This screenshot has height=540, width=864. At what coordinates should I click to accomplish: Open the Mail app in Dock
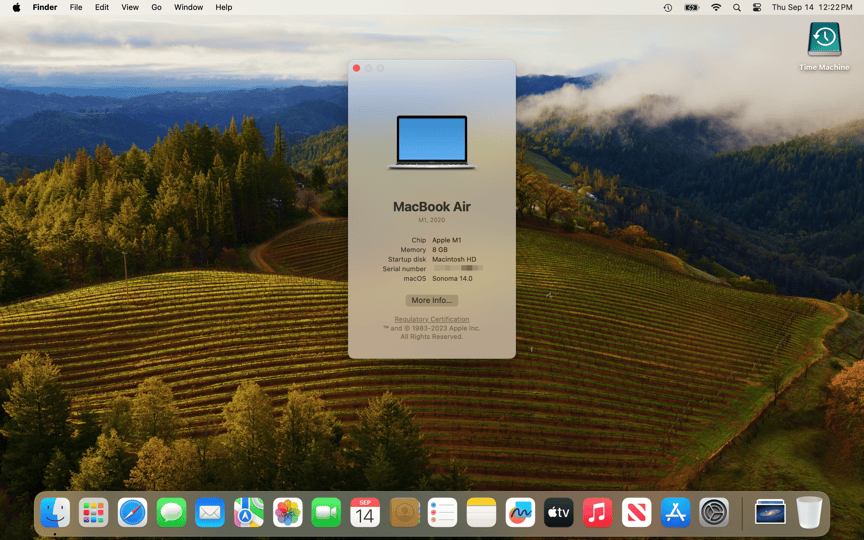(210, 512)
